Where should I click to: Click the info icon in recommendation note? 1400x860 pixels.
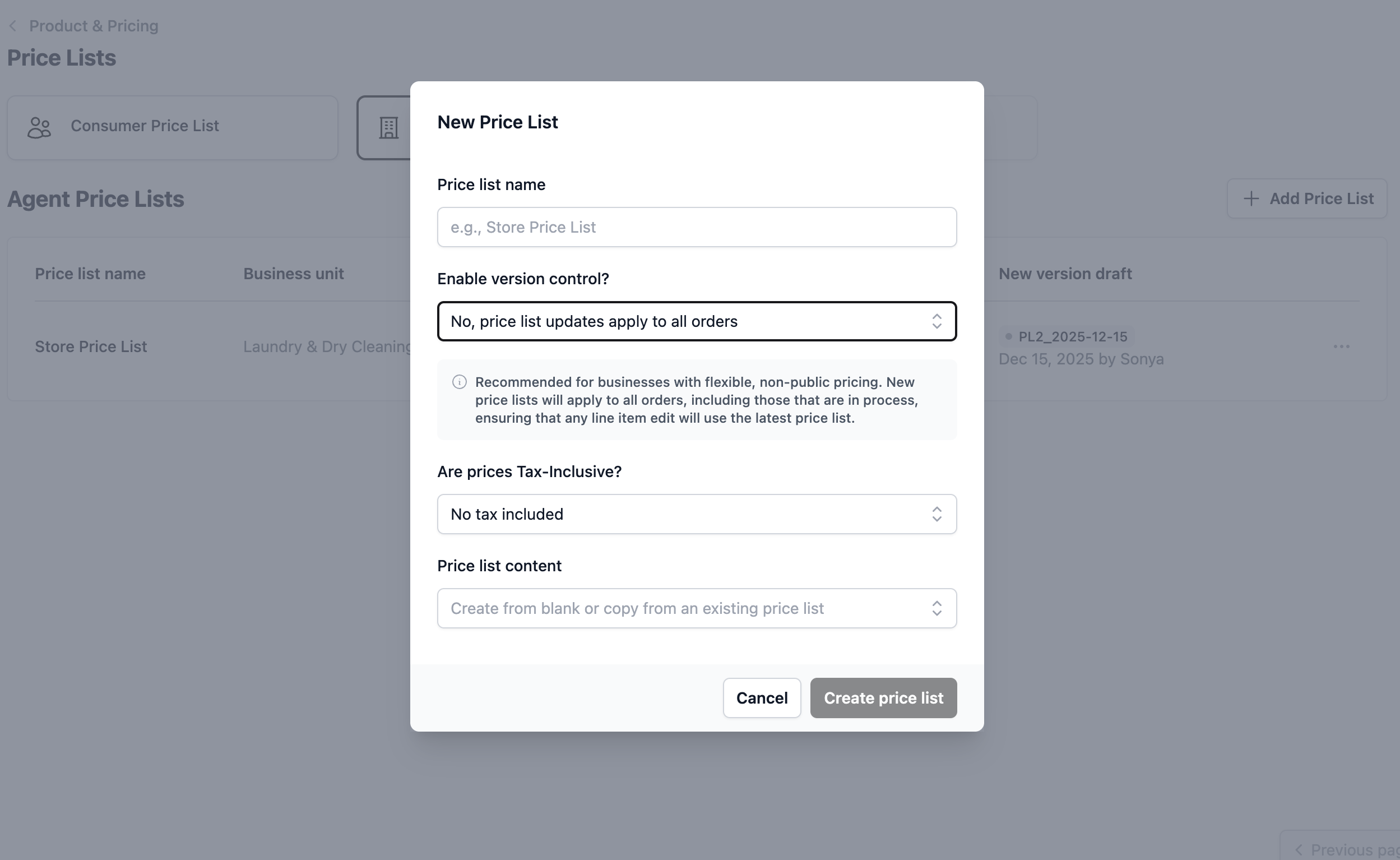pos(459,382)
